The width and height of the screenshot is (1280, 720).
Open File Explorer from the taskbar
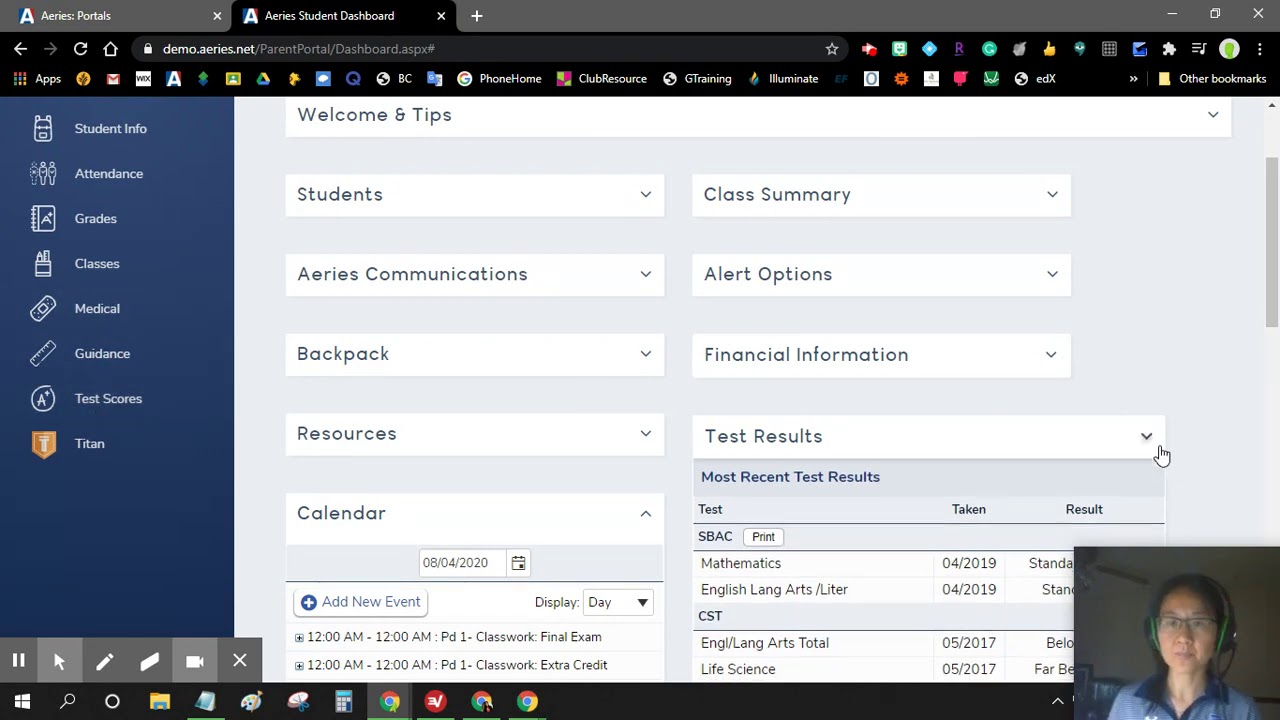160,701
